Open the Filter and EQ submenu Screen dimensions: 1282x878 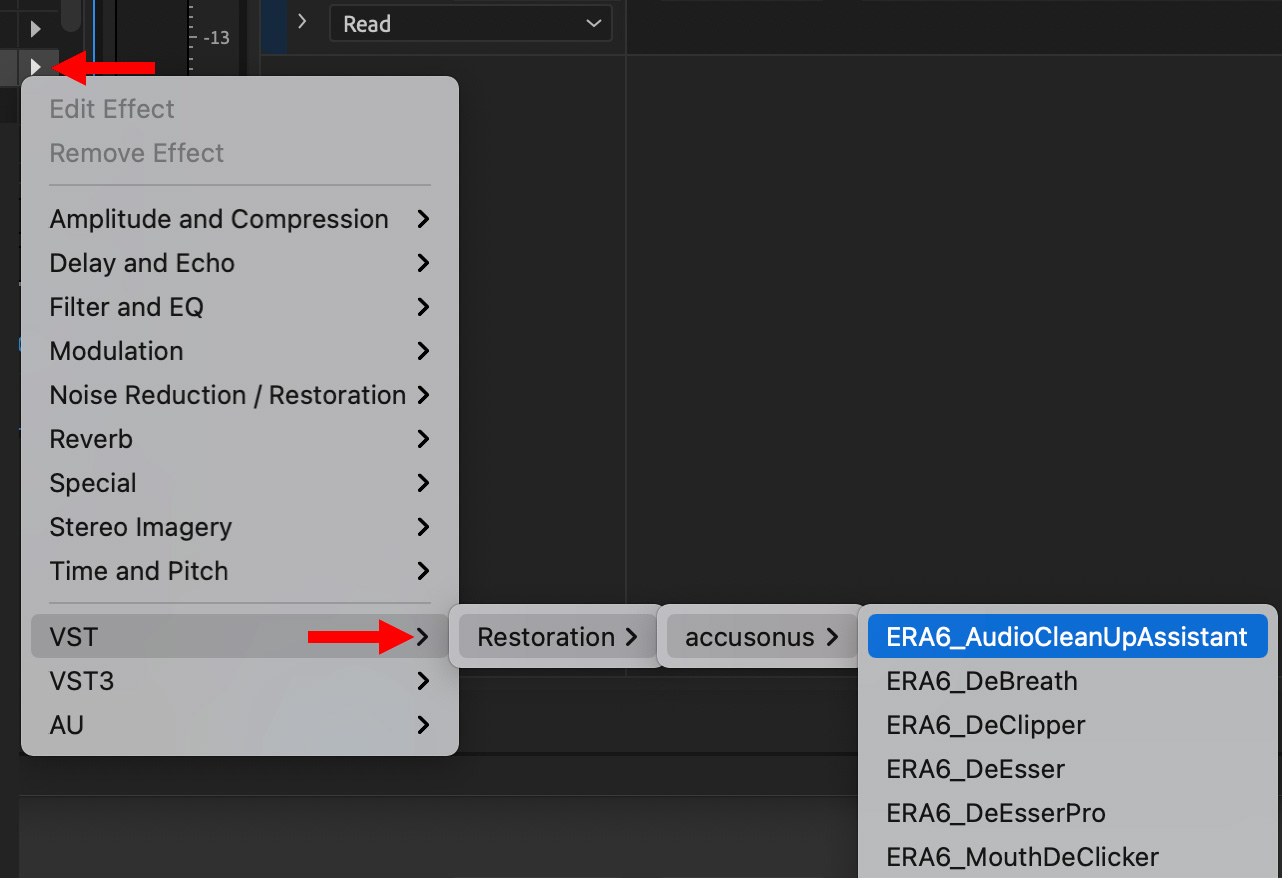pyautogui.click(x=240, y=307)
